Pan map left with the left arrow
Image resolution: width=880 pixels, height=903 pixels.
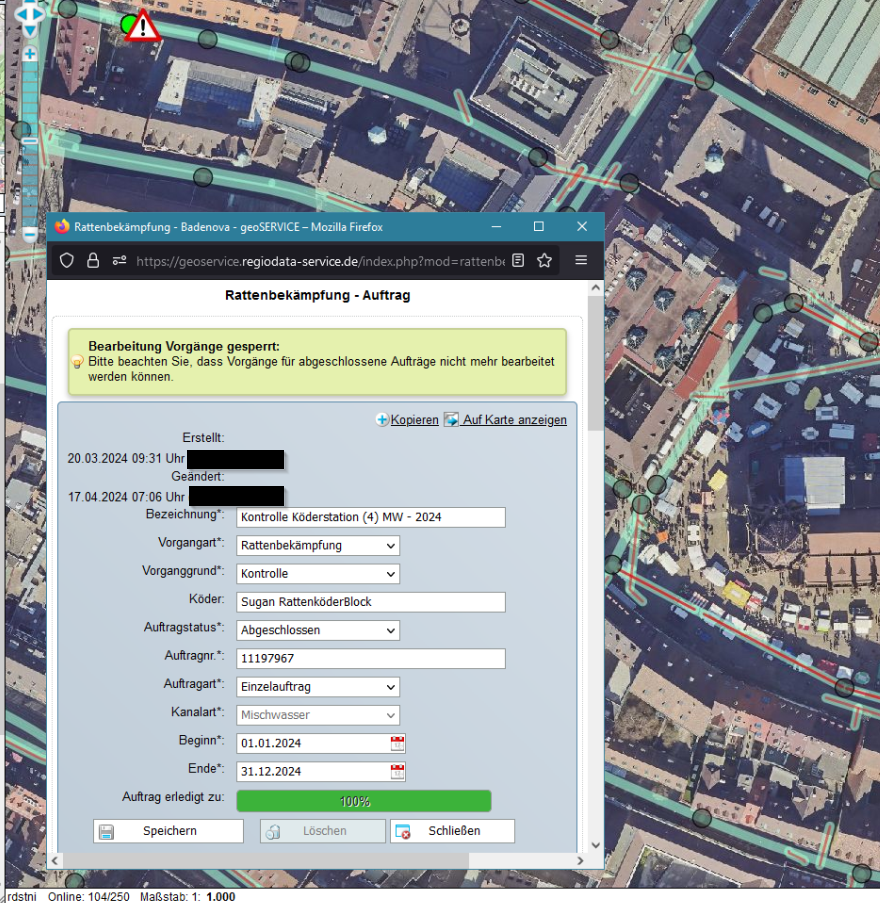21,13
